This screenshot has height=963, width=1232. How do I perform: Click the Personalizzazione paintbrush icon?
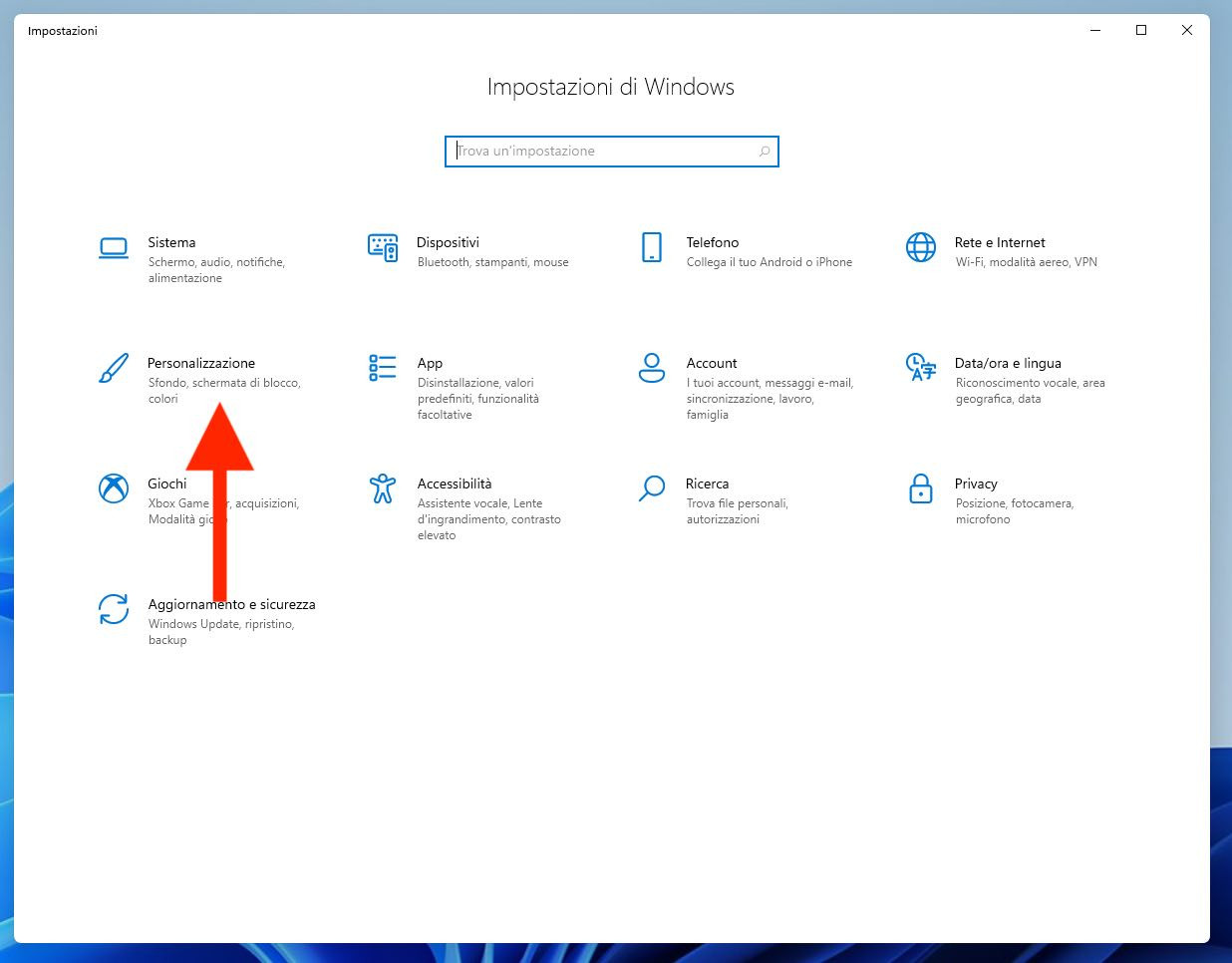[x=114, y=368]
